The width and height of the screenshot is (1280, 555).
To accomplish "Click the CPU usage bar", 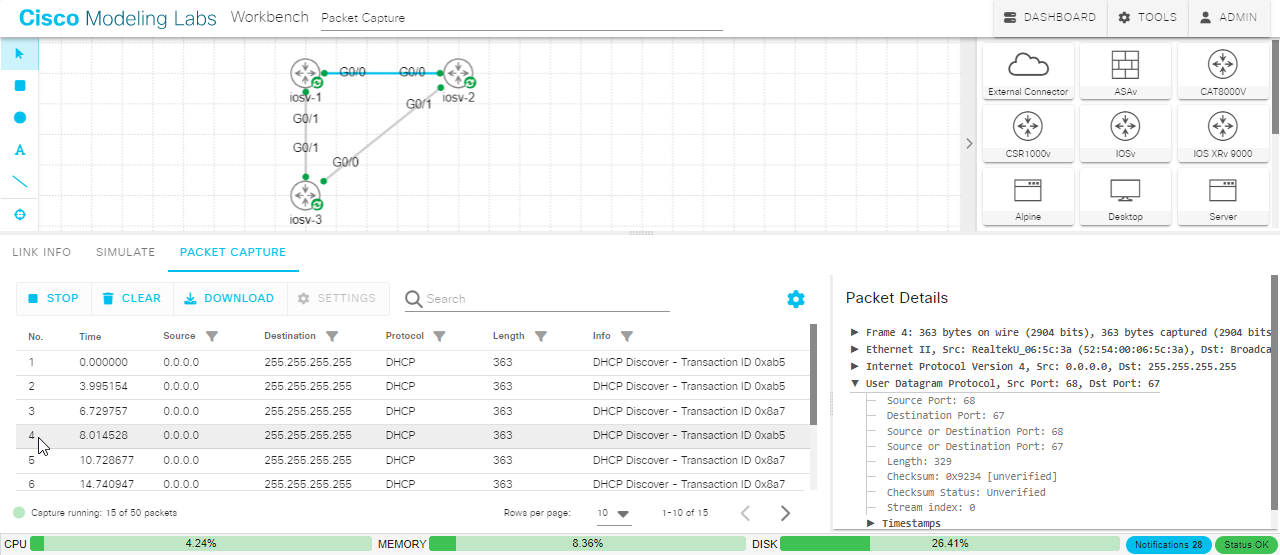I will (x=201, y=544).
